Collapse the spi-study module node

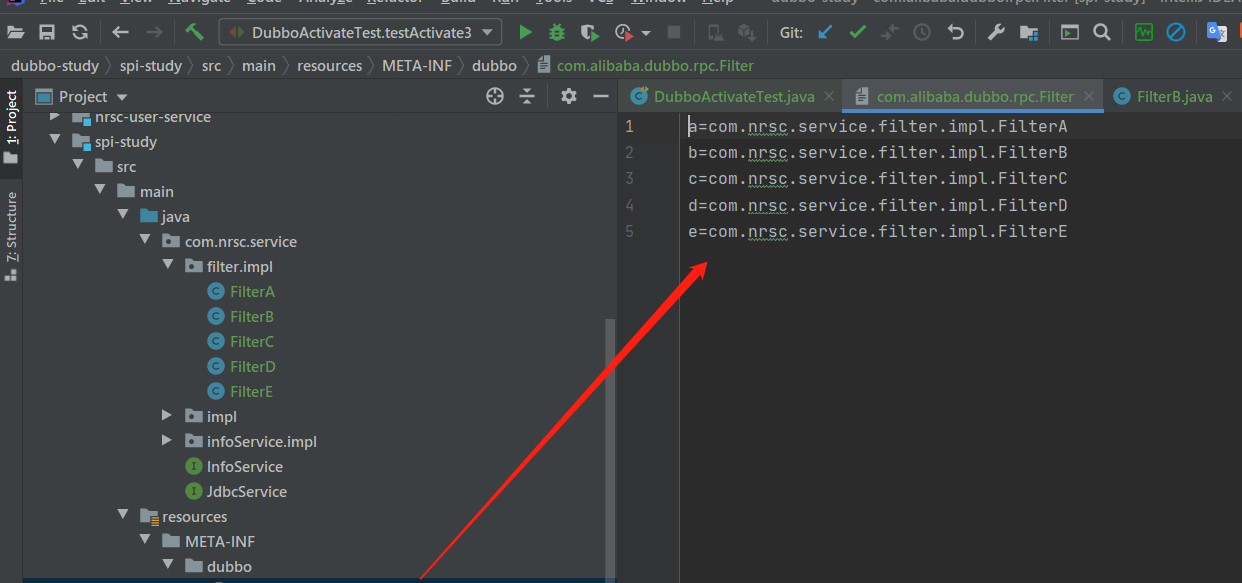[55, 141]
